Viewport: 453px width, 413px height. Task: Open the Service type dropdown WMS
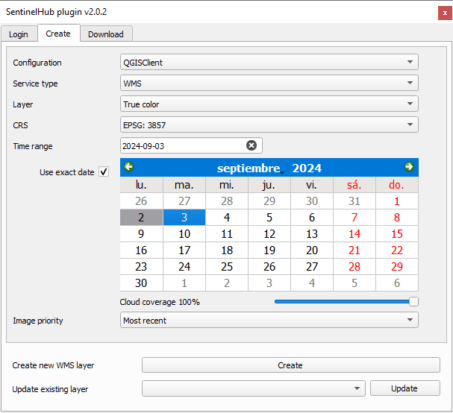269,83
